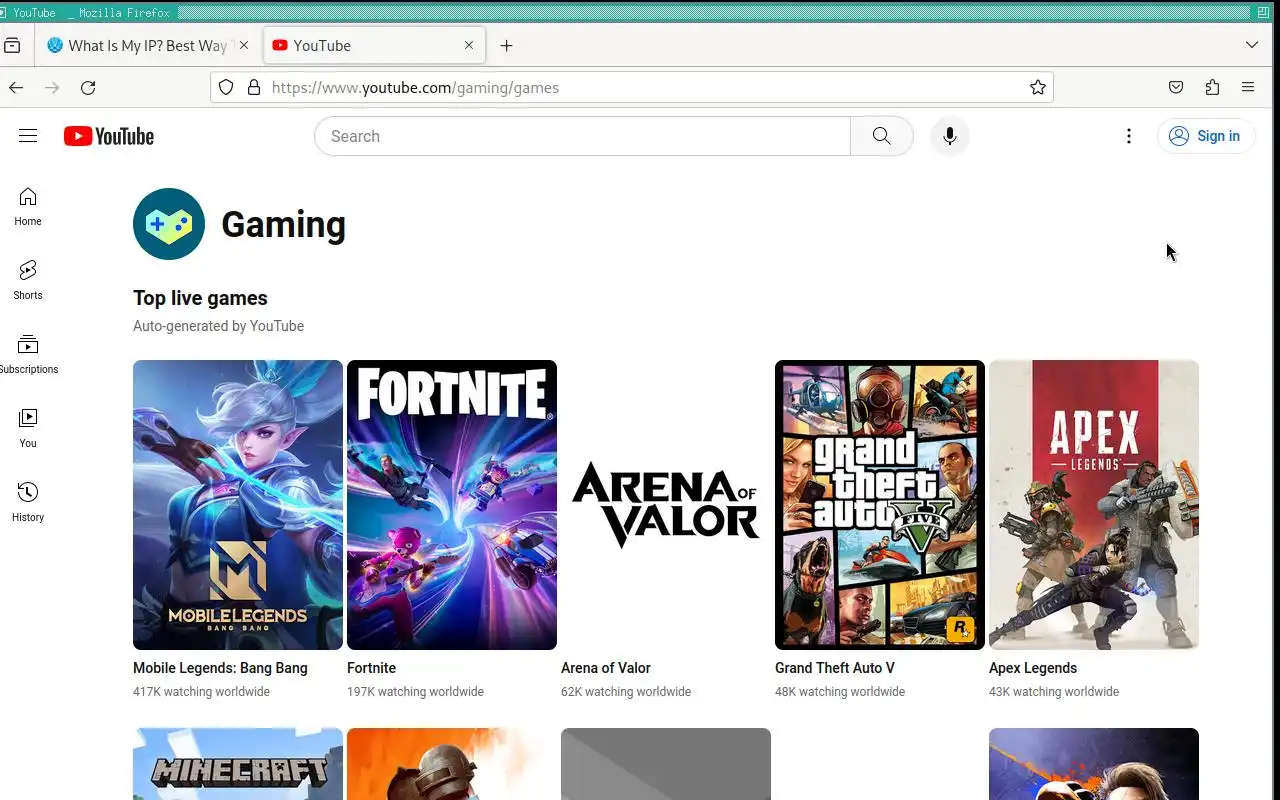
Task: Click the Gaming page heading
Action: [x=283, y=225]
